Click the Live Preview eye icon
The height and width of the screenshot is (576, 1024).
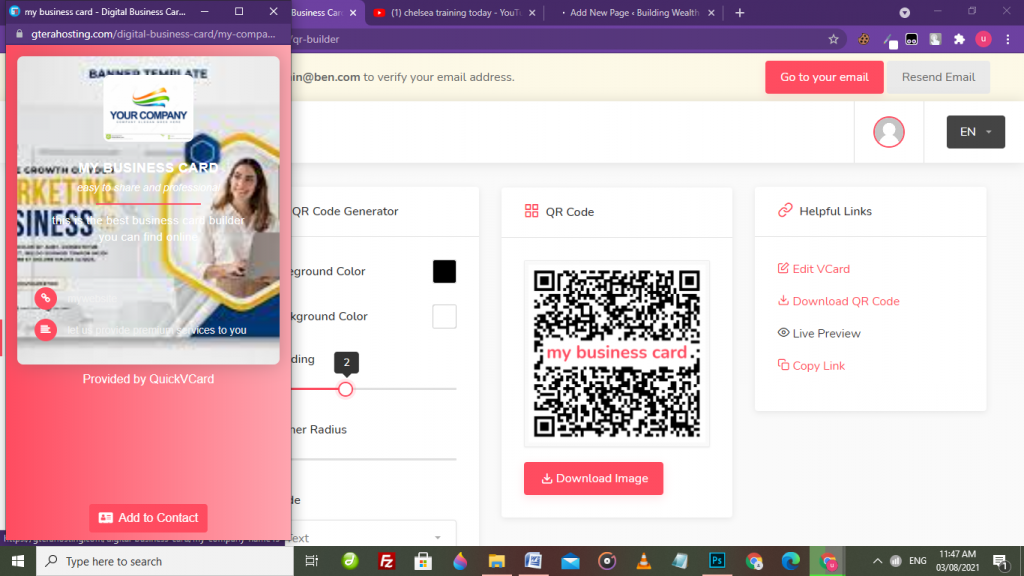coord(783,332)
